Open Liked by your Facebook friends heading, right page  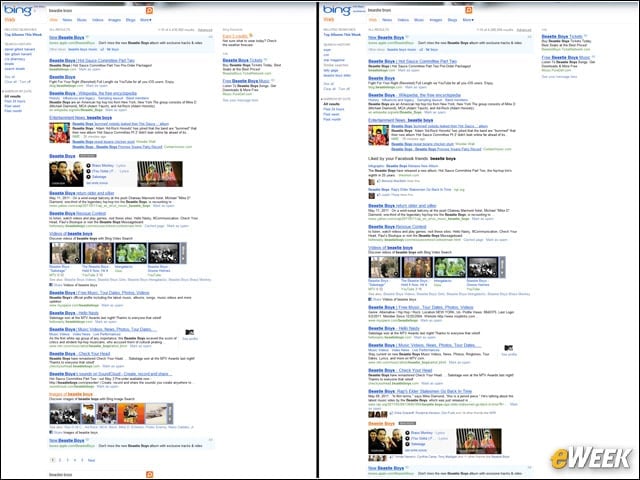(412, 158)
